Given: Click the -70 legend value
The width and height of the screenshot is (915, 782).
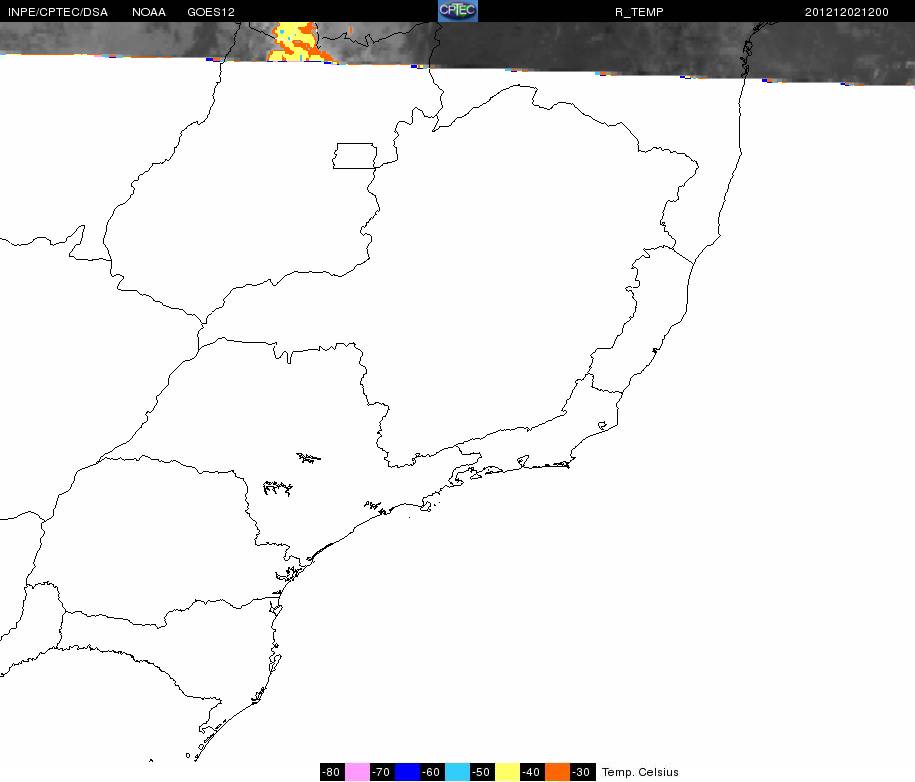Looking at the screenshot, I should pyautogui.click(x=382, y=771).
